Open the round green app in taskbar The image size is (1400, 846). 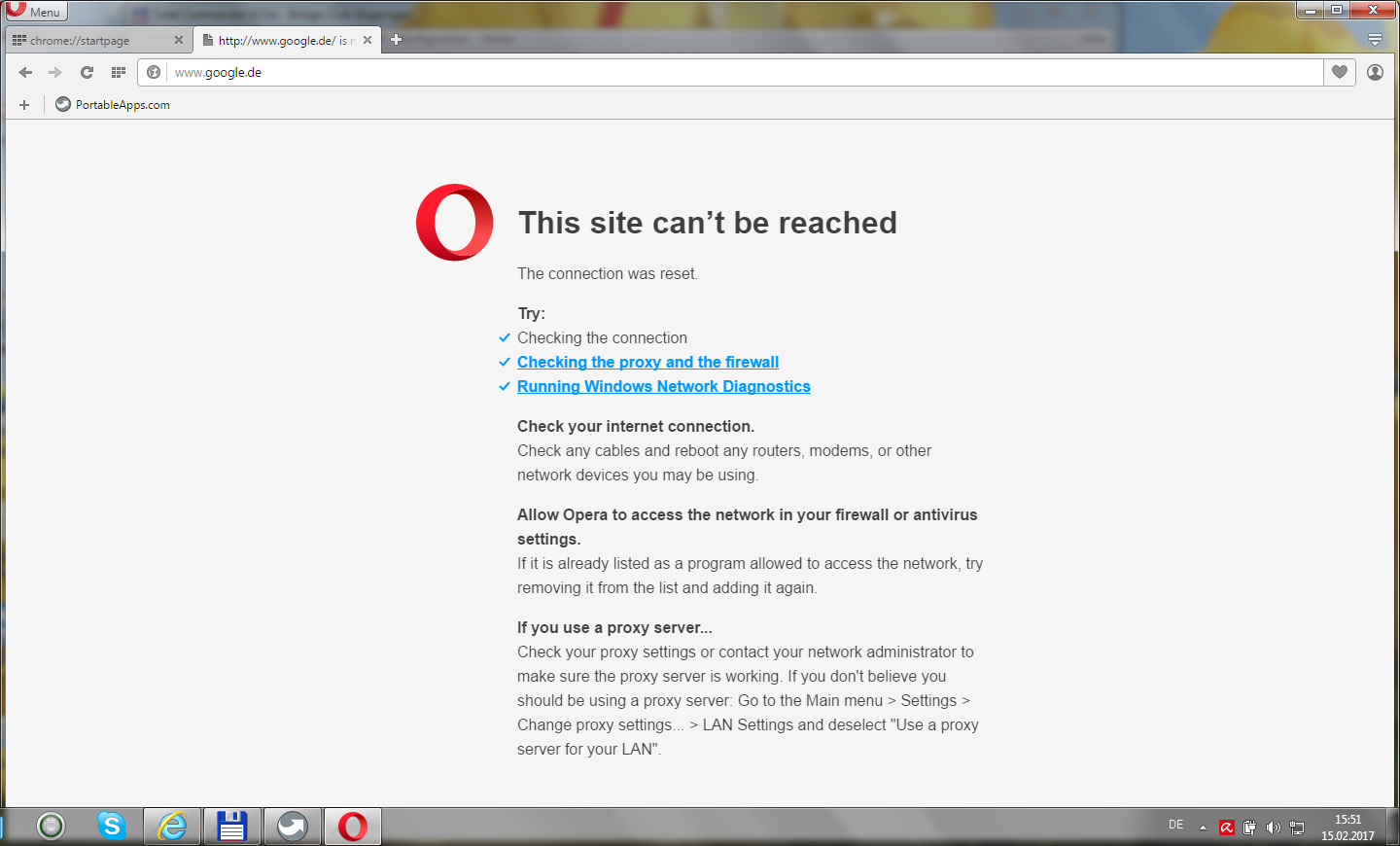coord(51,827)
